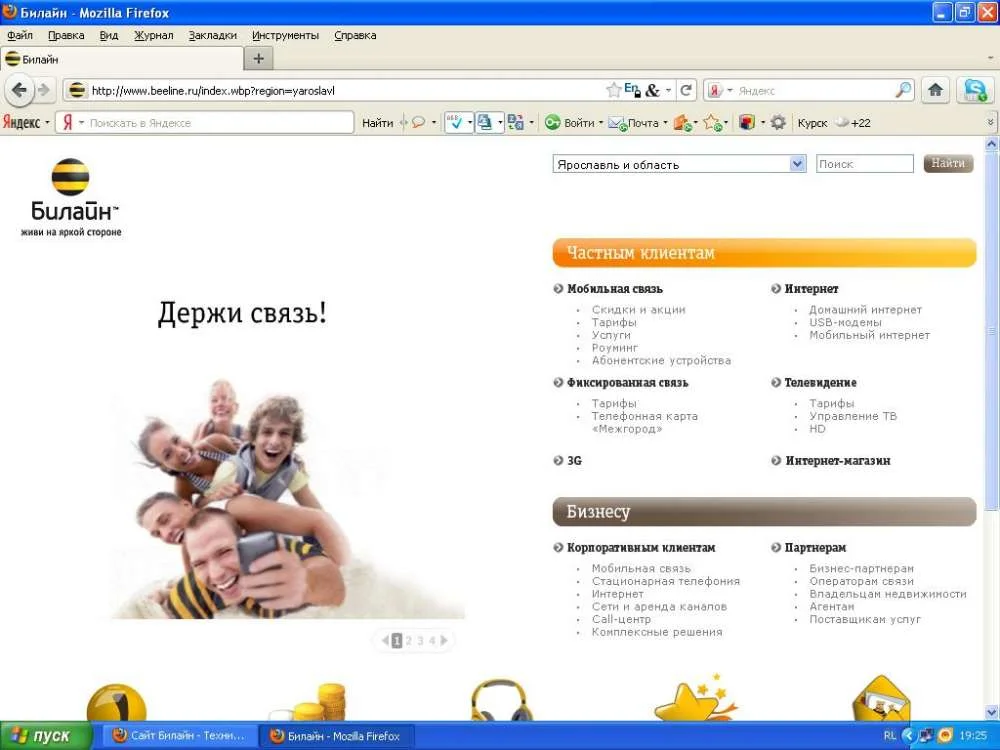Click the previous slide arrow in banner pager
The image size is (1000, 750).
pyautogui.click(x=385, y=640)
